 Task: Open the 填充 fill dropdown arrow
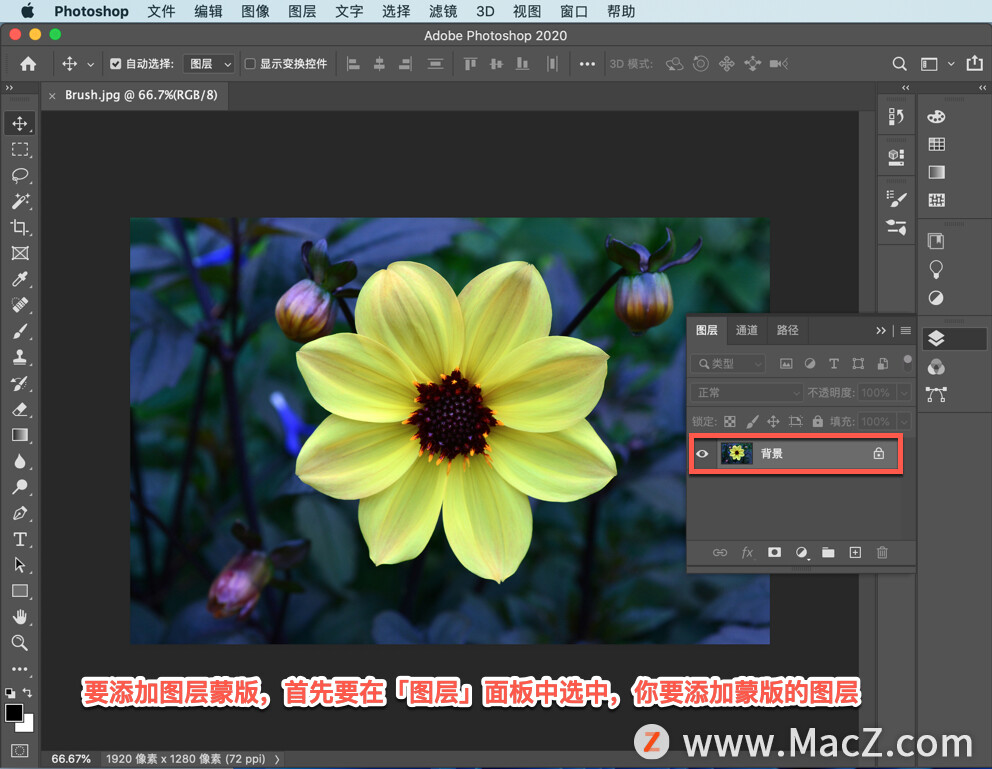(x=905, y=421)
